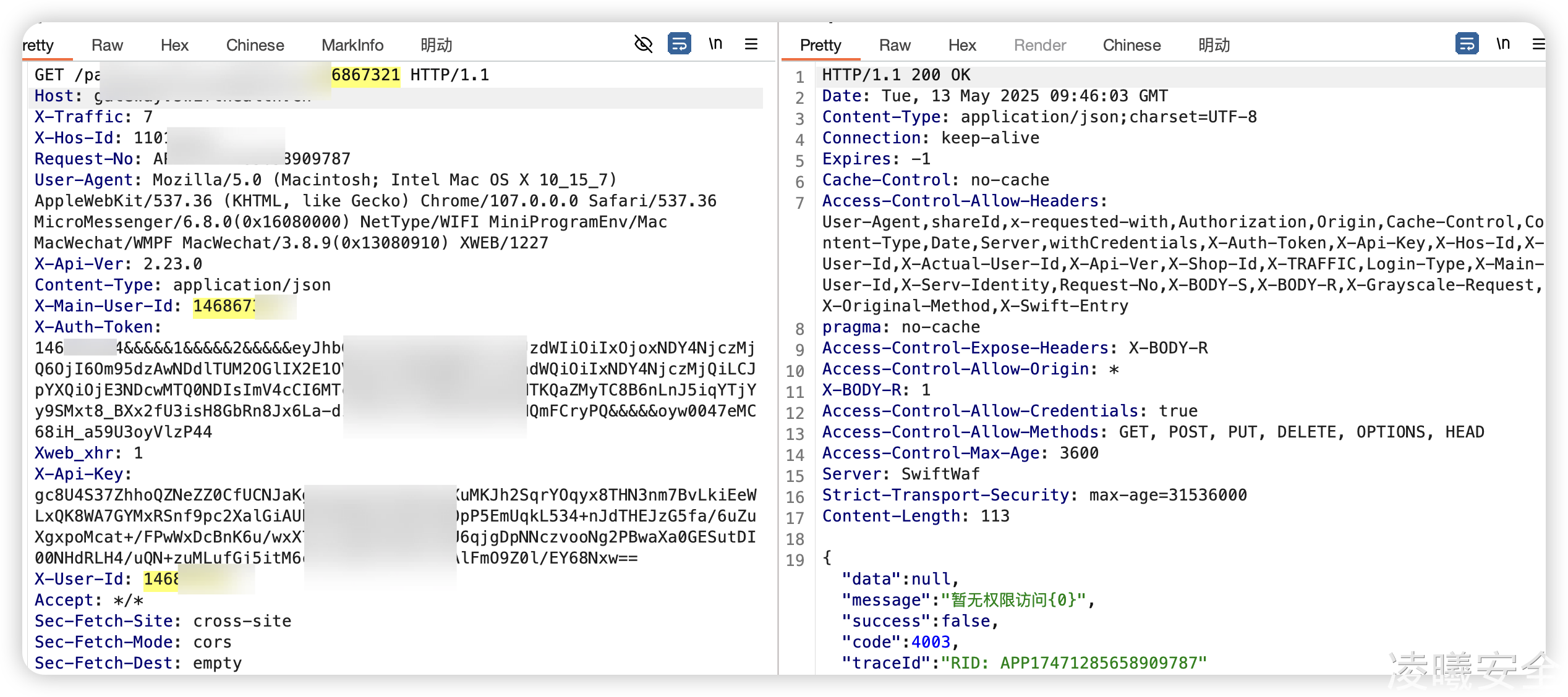Open the response Chinese tab
1568x697 pixels.
1131,45
